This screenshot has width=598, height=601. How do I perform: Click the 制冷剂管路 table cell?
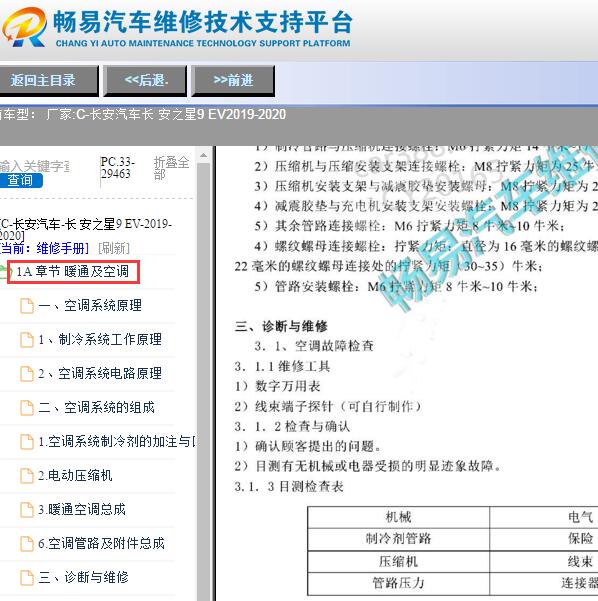click(x=398, y=539)
